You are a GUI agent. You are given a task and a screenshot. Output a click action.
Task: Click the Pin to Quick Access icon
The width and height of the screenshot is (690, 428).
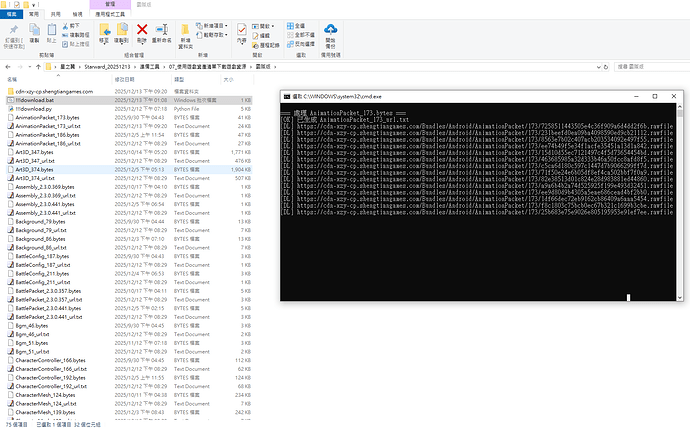pos(16,31)
